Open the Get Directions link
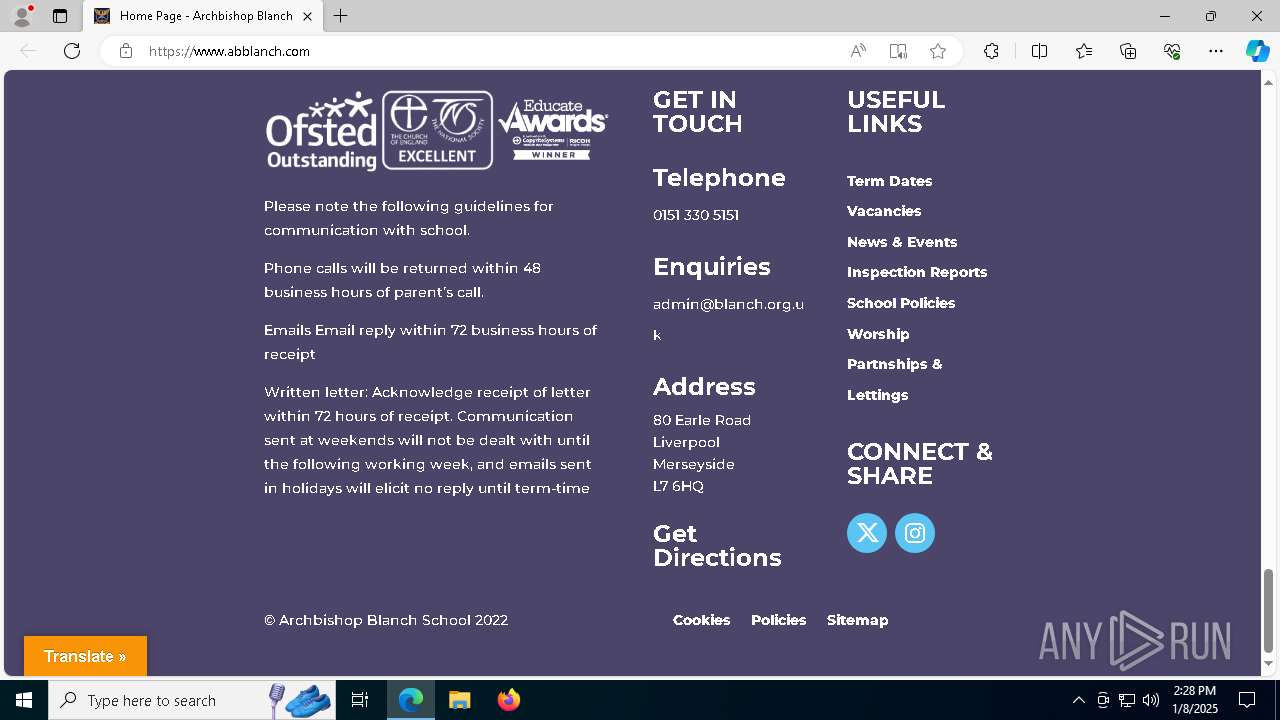Screen dimensions: 1280x720 tap(717, 546)
